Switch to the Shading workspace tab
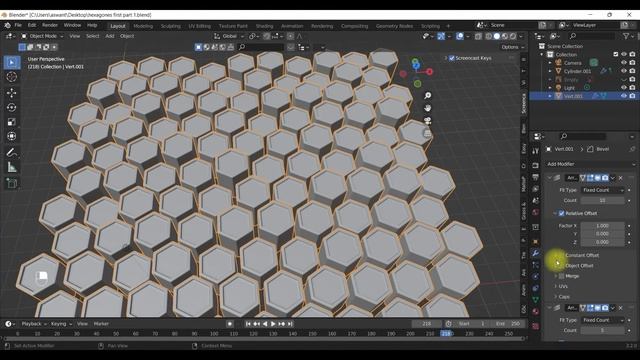 coord(264,26)
